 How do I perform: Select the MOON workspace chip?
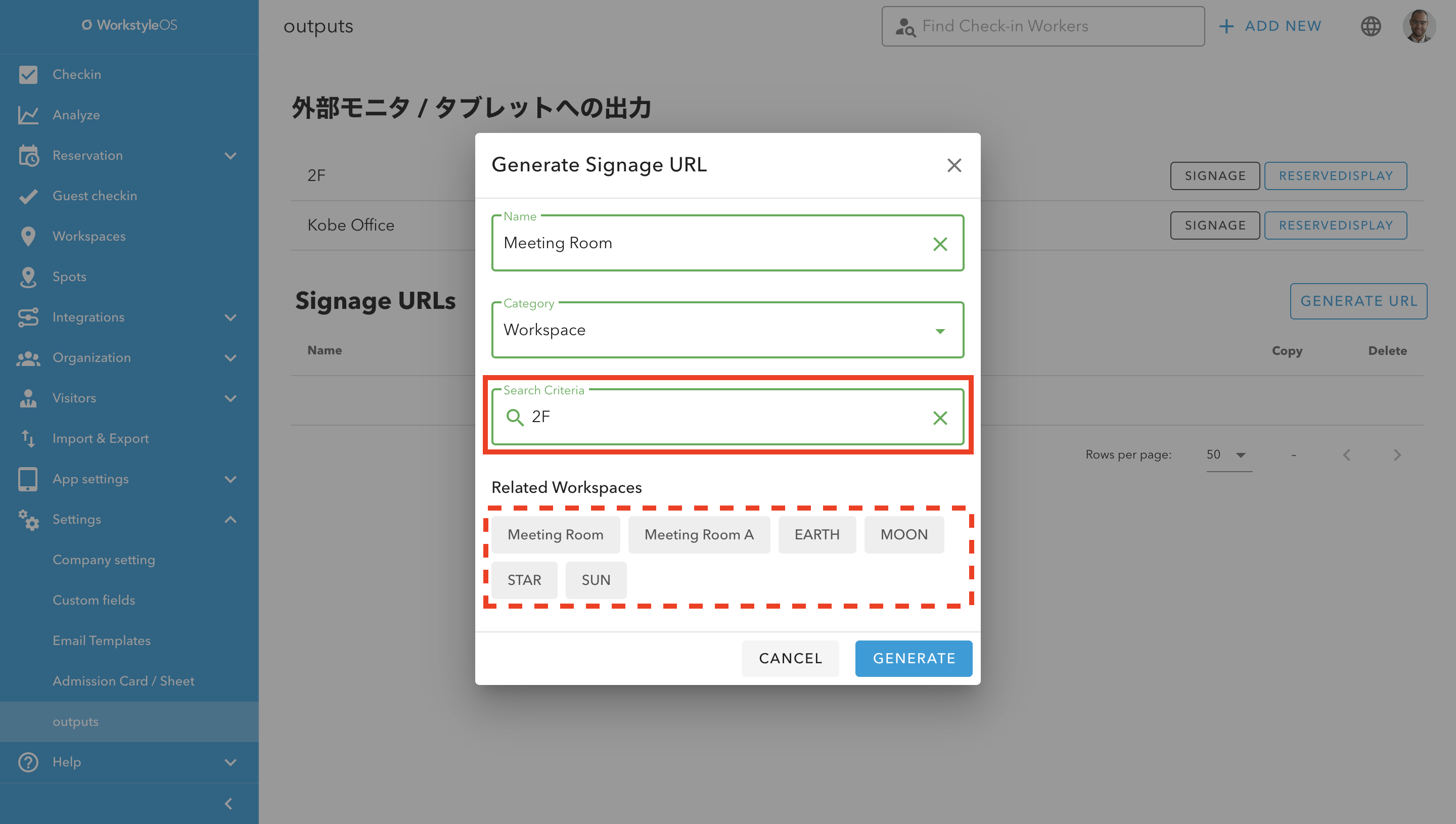(904, 535)
